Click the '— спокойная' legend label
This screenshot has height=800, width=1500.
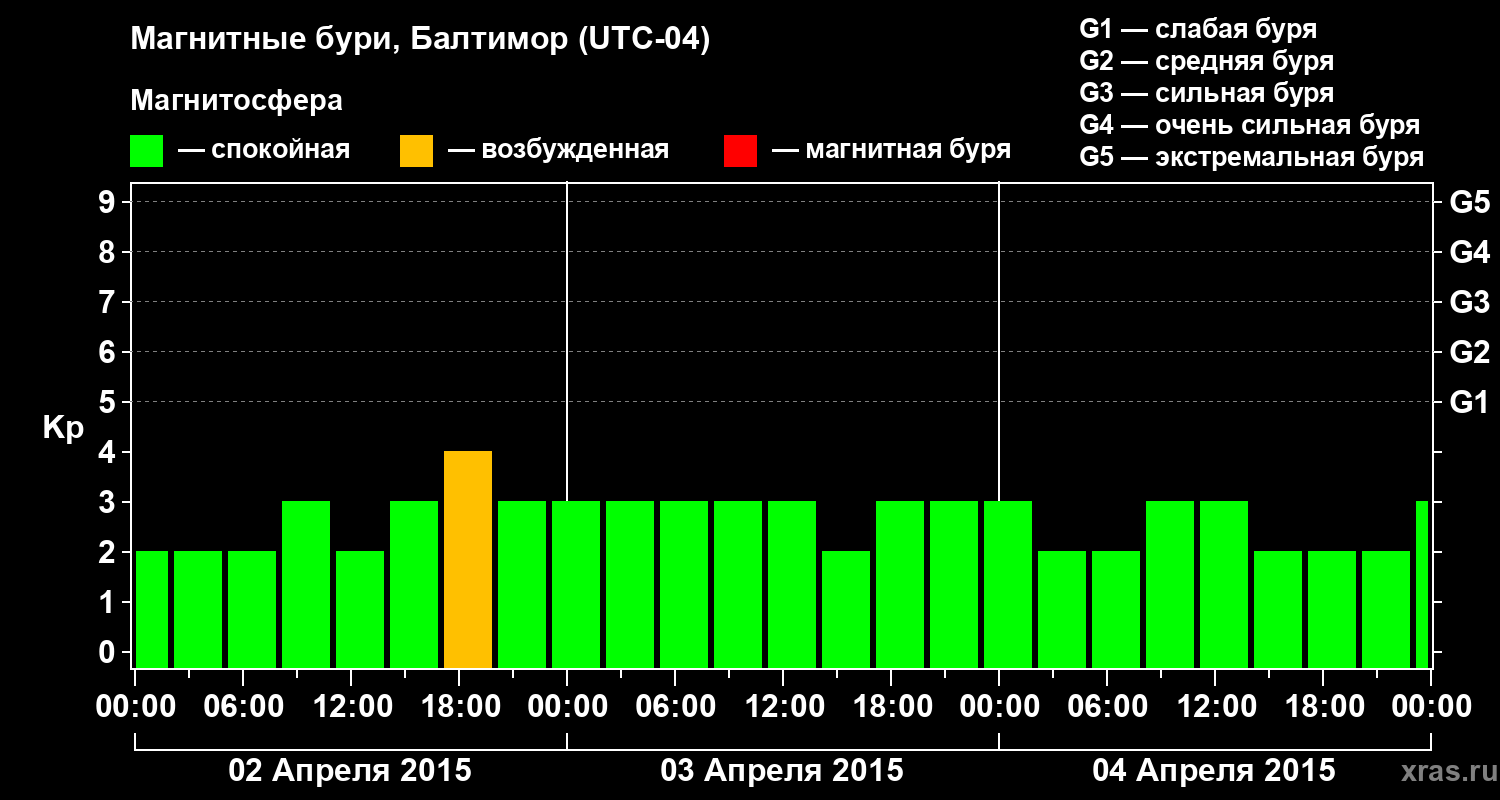pyautogui.click(x=264, y=151)
